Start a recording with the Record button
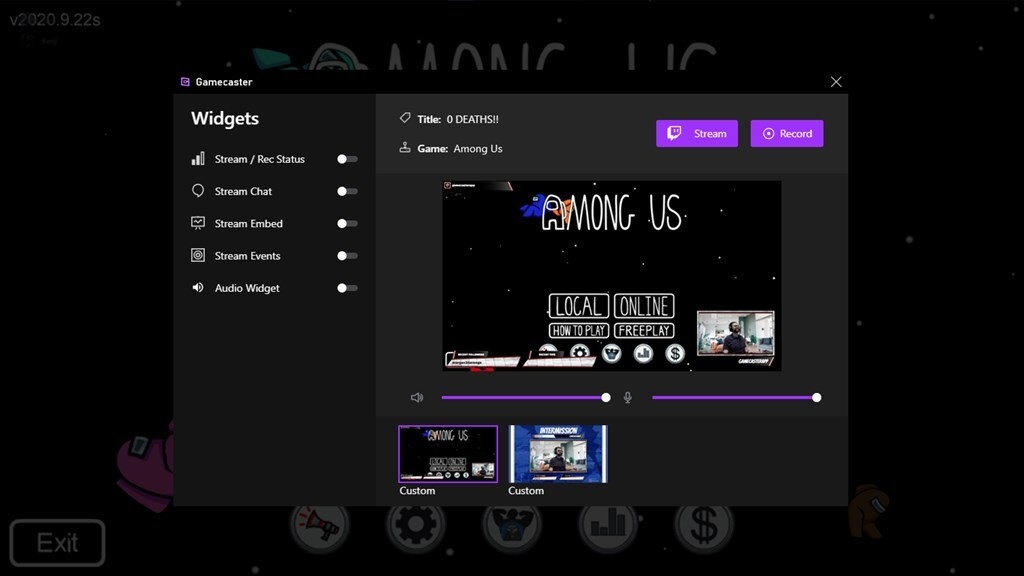 787,133
